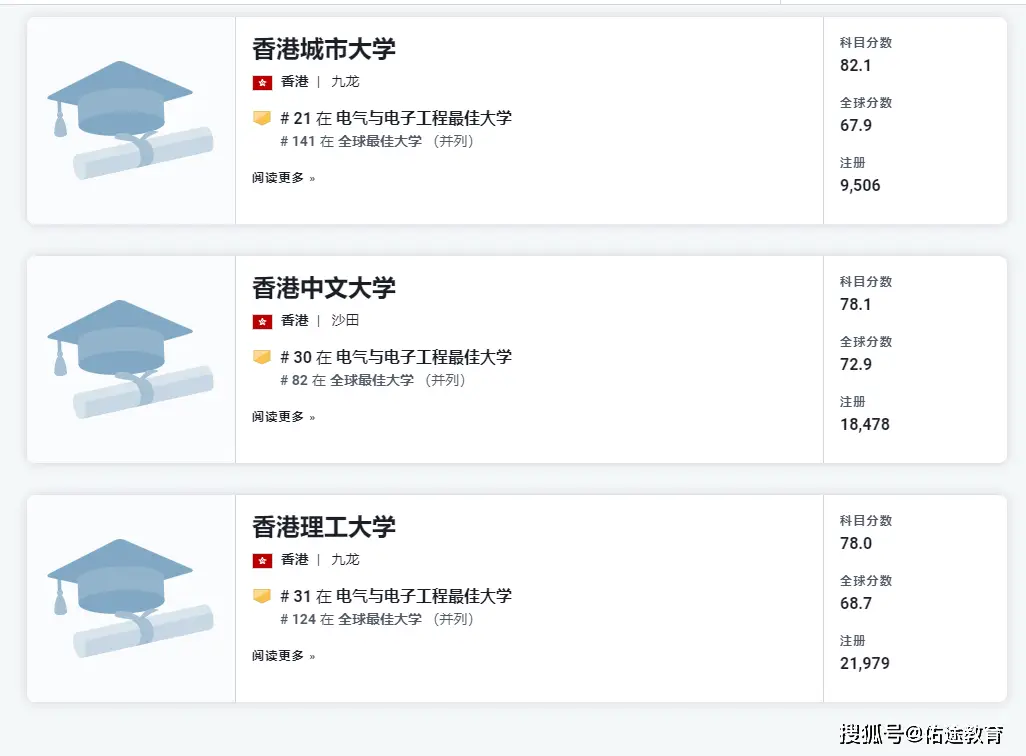Open the 香港中文大学 university title link

324,287
